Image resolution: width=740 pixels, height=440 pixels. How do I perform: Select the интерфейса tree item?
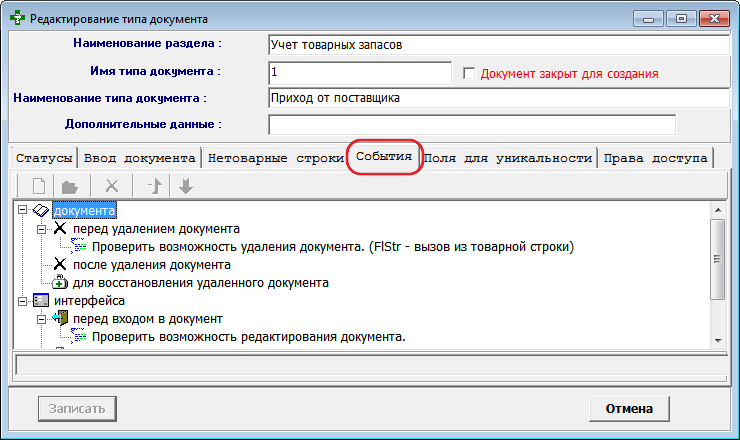(89, 300)
